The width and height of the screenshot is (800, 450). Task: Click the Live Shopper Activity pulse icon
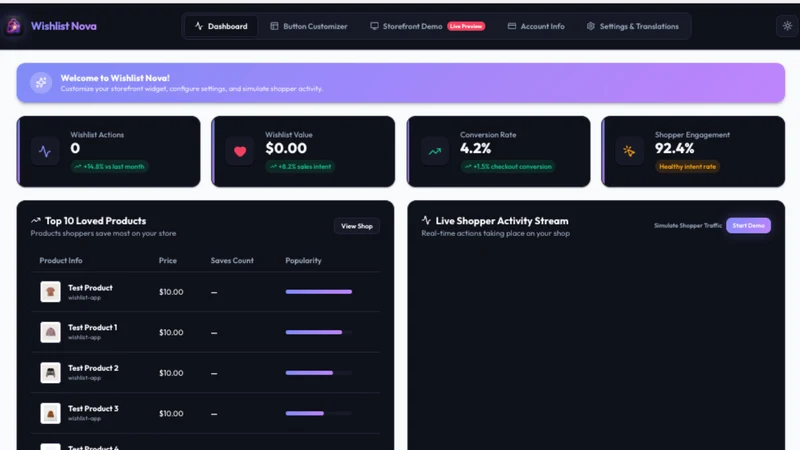point(427,220)
